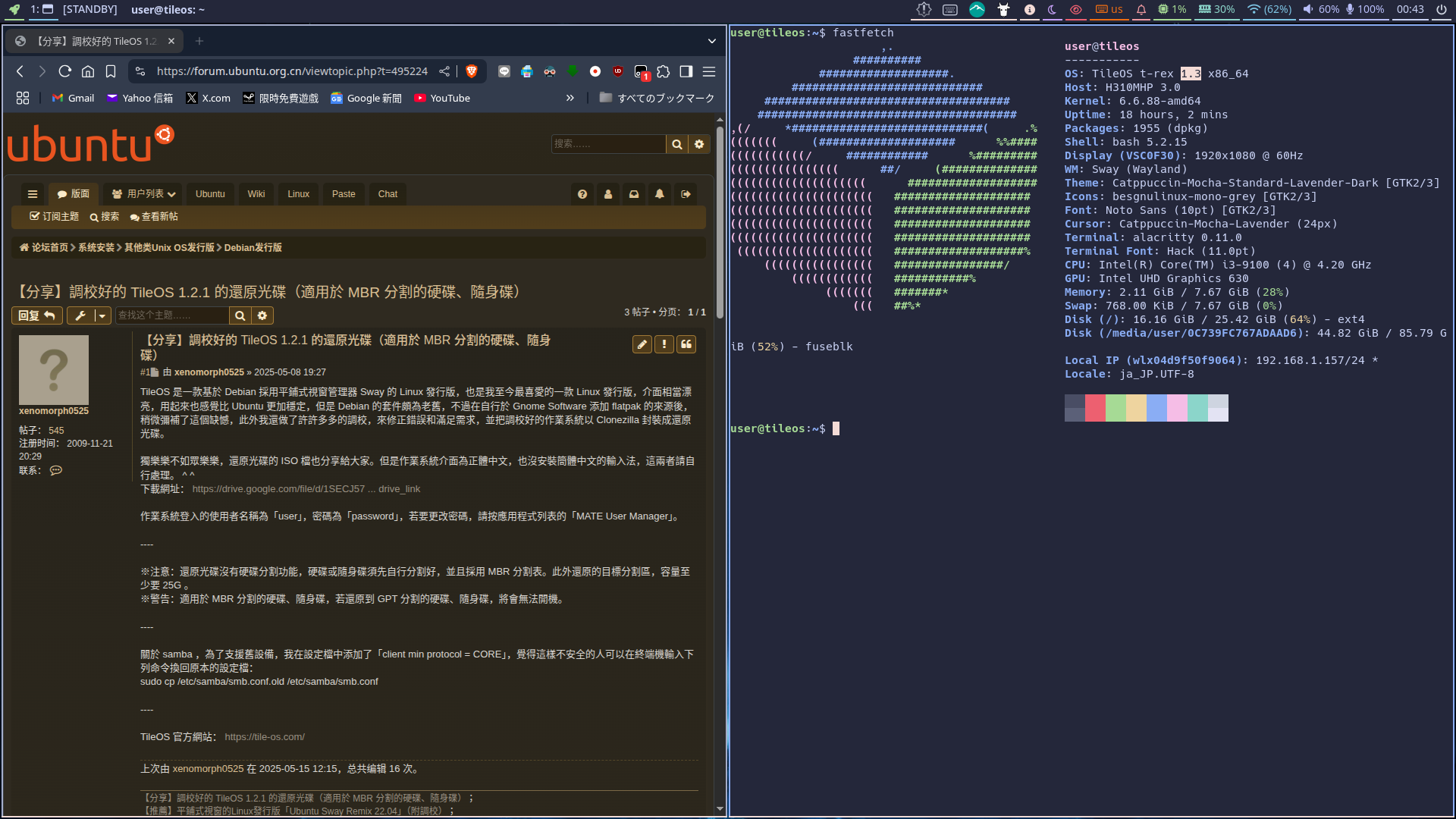Toggle 订阅主题 subscribe checkbox link

coord(54,217)
